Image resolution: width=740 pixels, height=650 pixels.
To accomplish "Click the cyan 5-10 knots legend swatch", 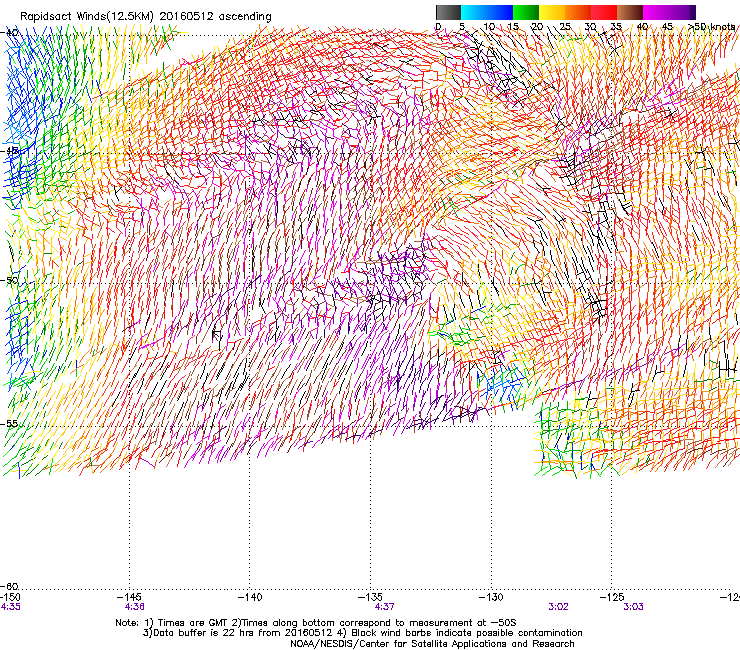I will (x=474, y=12).
